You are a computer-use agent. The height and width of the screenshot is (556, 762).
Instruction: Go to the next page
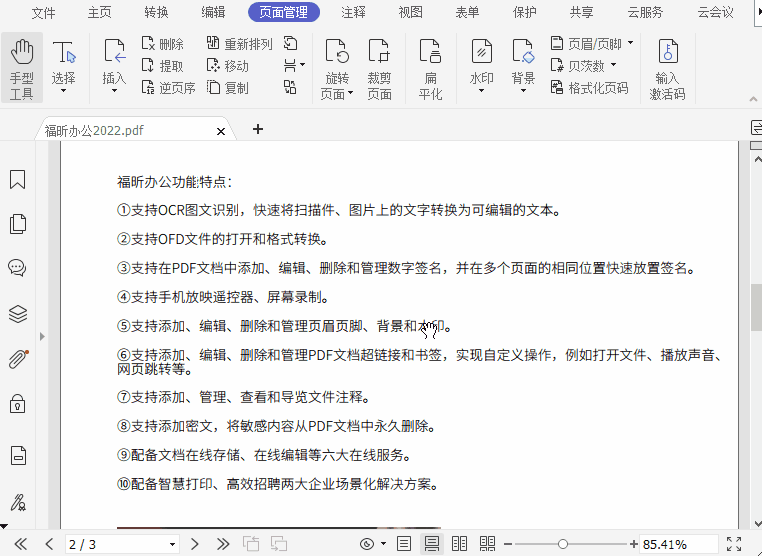[x=195, y=544]
